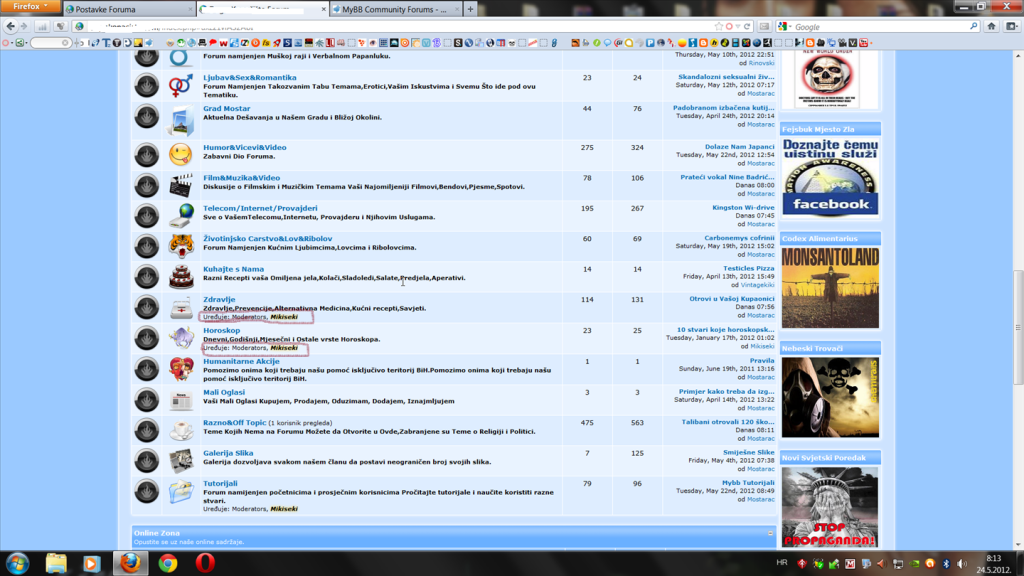Screen dimensions: 1024x576
Task: Open user profile Vintagekiki
Action: tap(758, 285)
